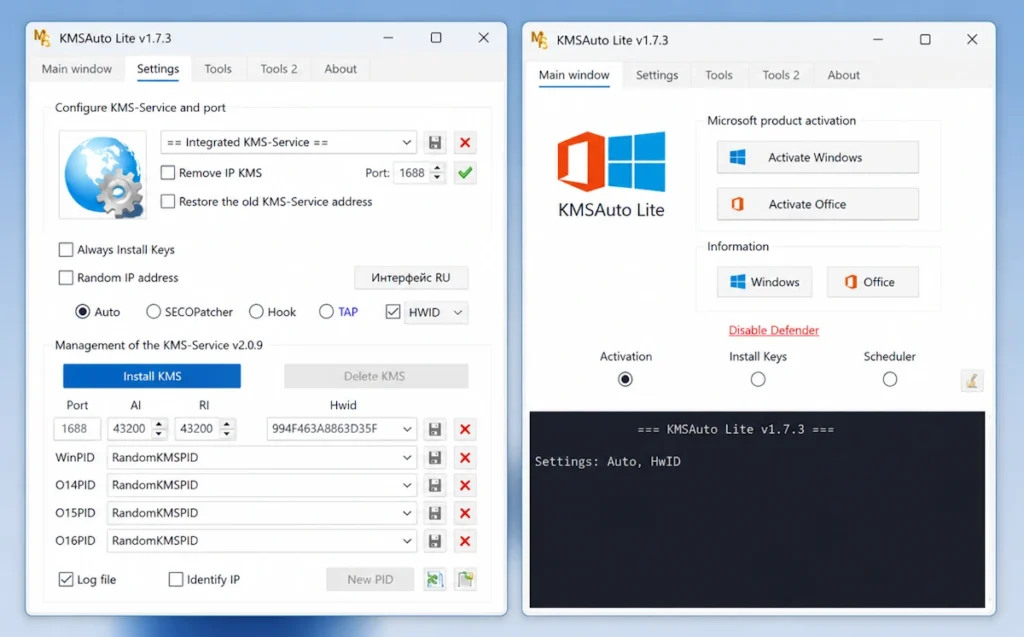Open Tools 2 tab in the Main window
This screenshot has width=1024, height=637.
[x=780, y=75]
